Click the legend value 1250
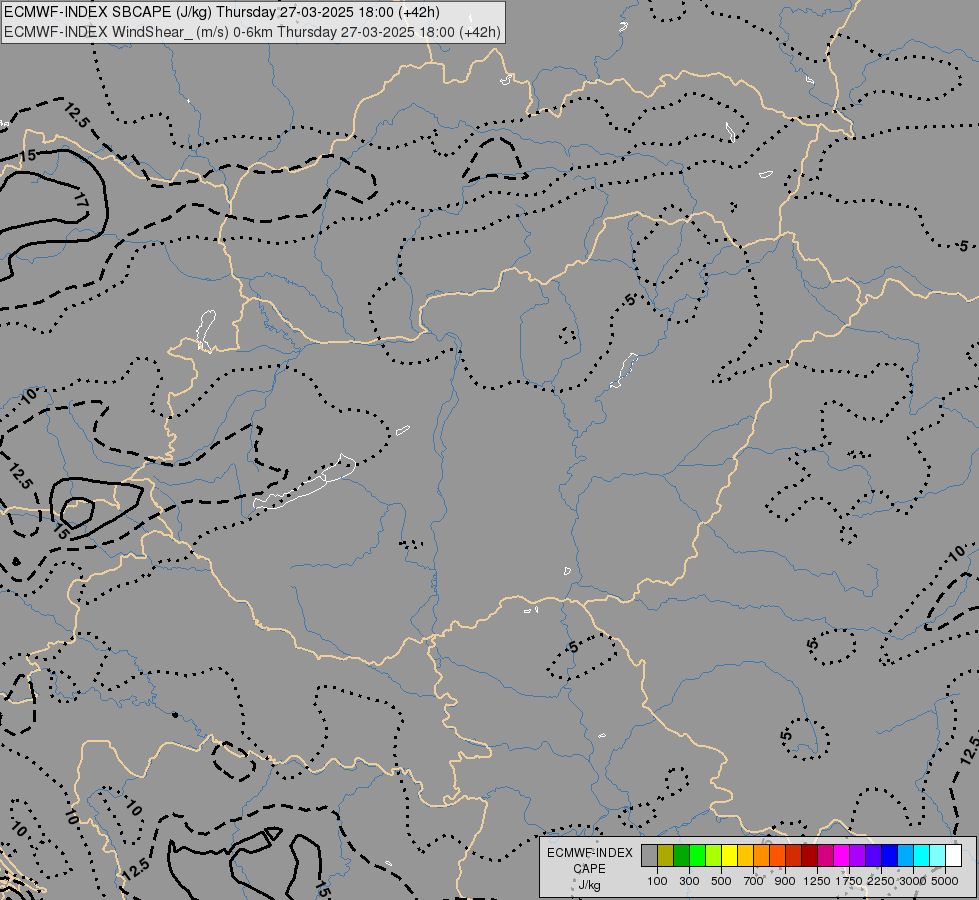Image resolution: width=979 pixels, height=900 pixels. [x=817, y=881]
